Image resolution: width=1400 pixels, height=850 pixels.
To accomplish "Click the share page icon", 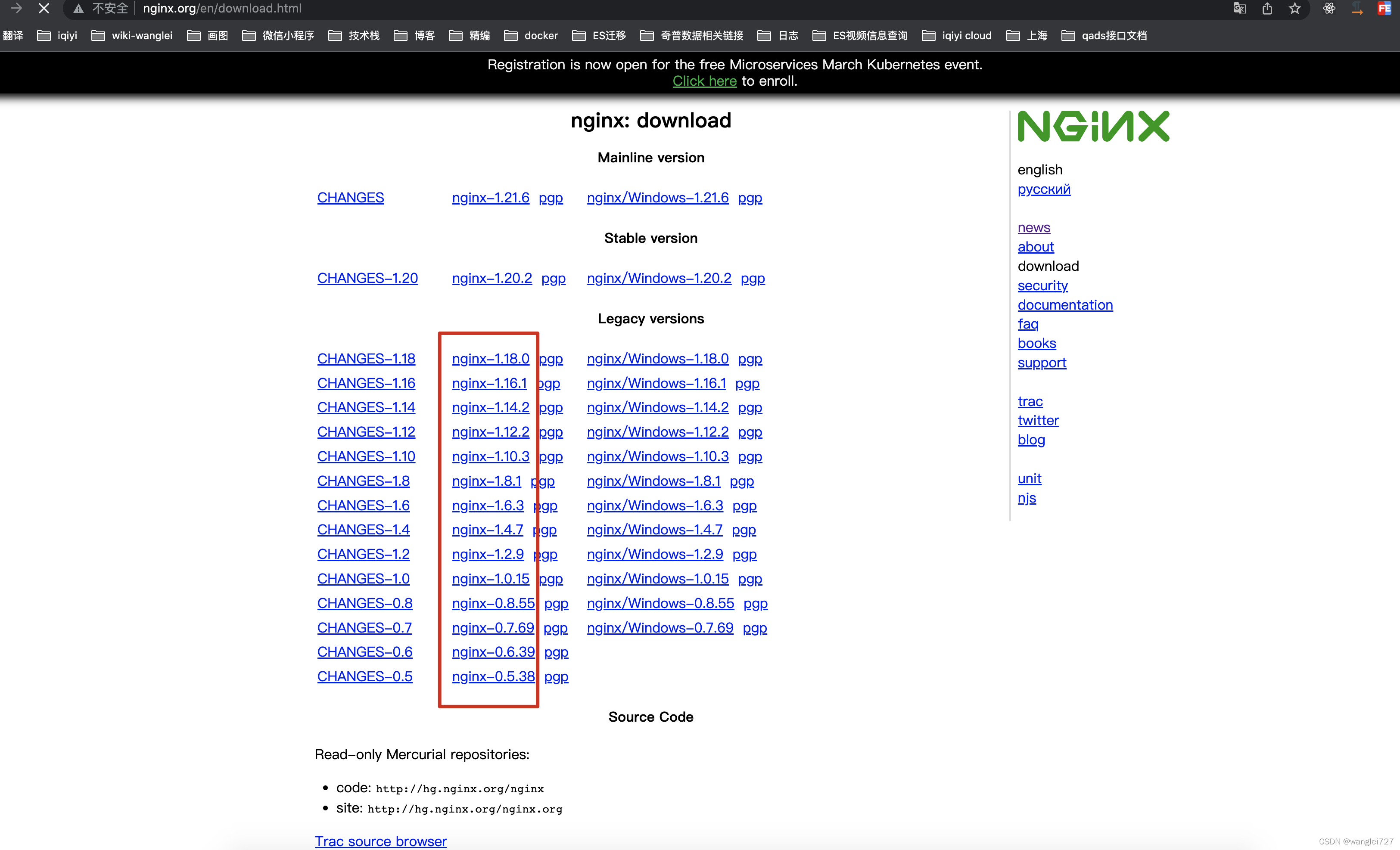I will pyautogui.click(x=1267, y=9).
